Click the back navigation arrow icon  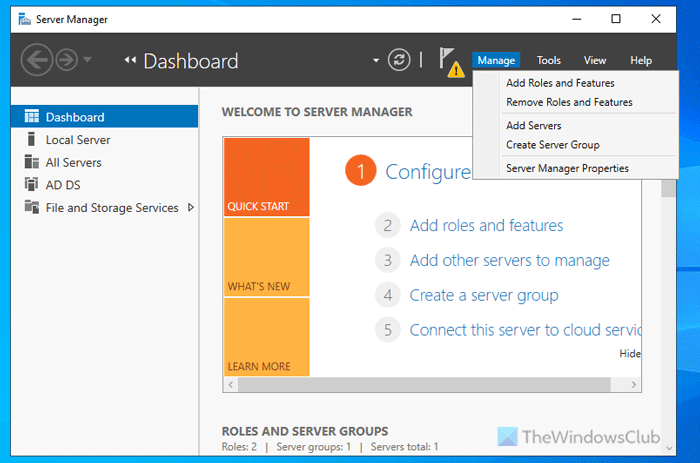point(35,60)
